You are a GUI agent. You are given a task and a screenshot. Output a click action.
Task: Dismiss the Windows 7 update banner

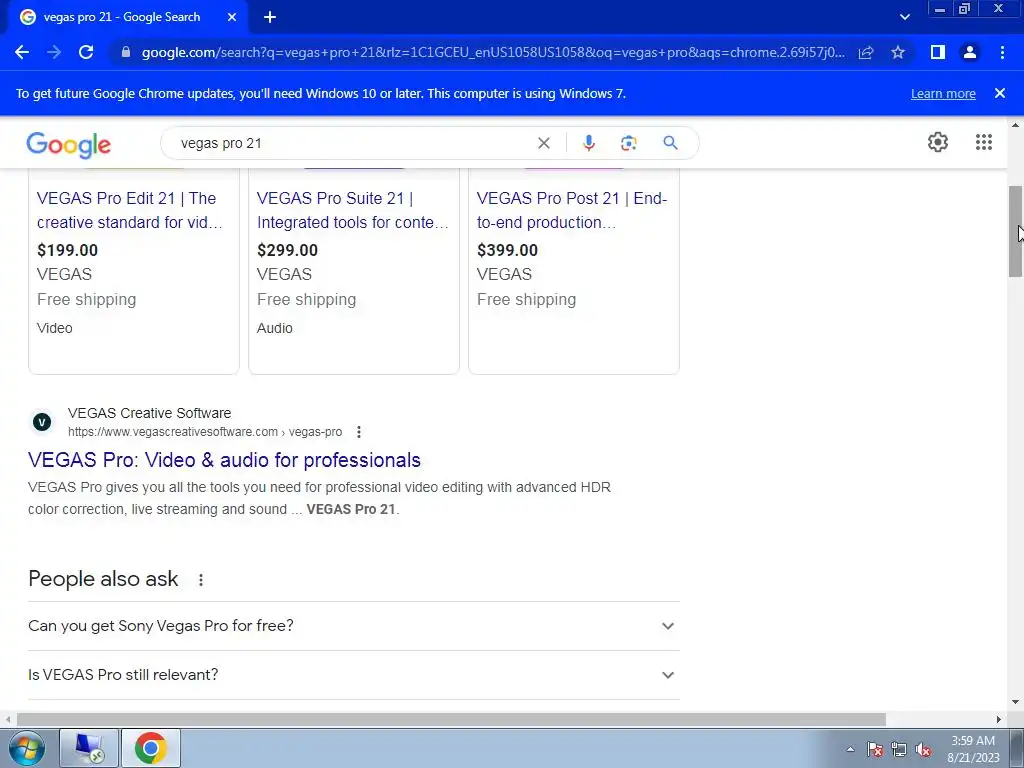coord(999,93)
